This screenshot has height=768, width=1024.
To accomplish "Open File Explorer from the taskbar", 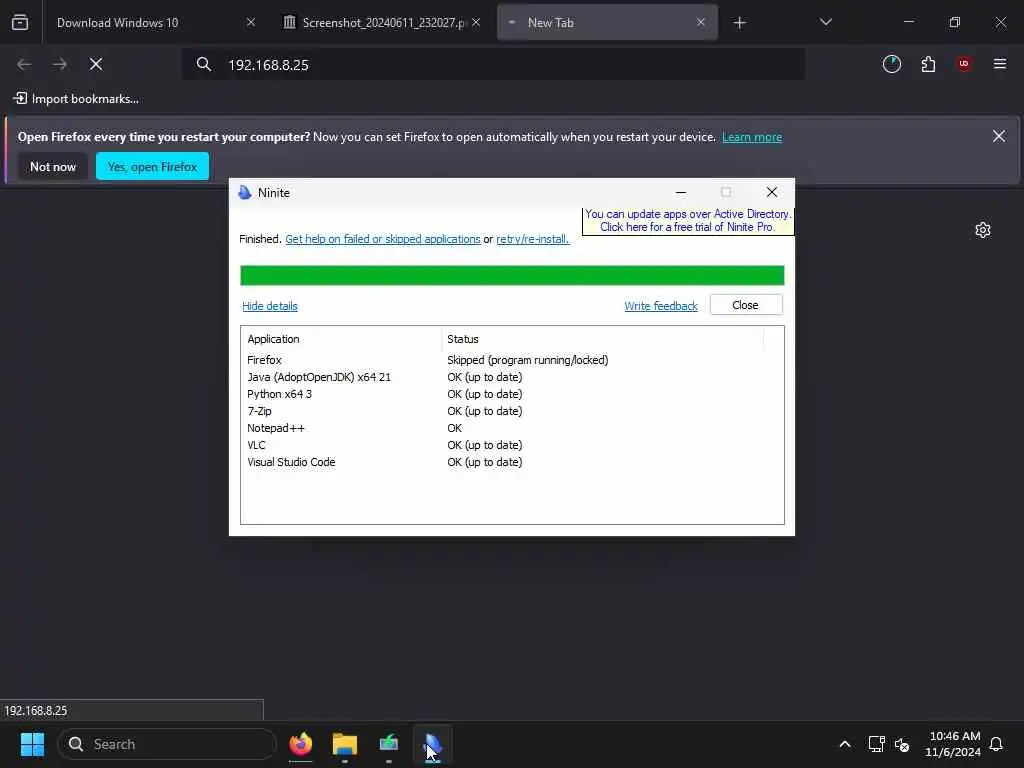I will click(x=345, y=744).
